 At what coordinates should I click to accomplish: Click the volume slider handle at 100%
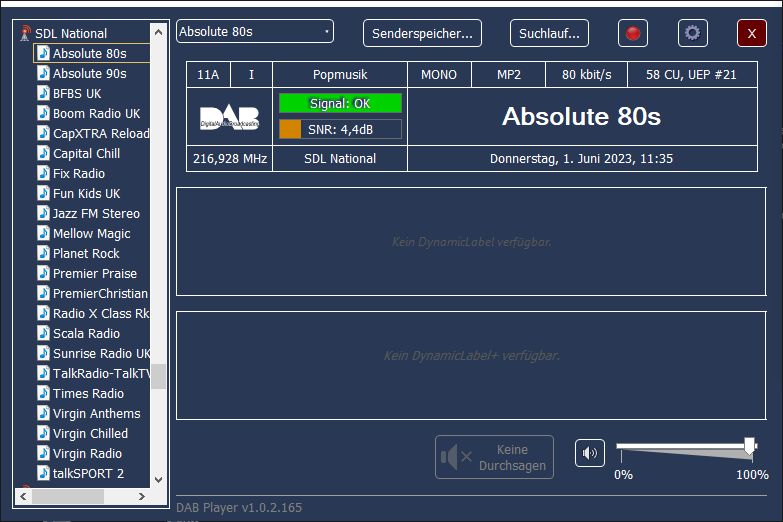point(749,446)
